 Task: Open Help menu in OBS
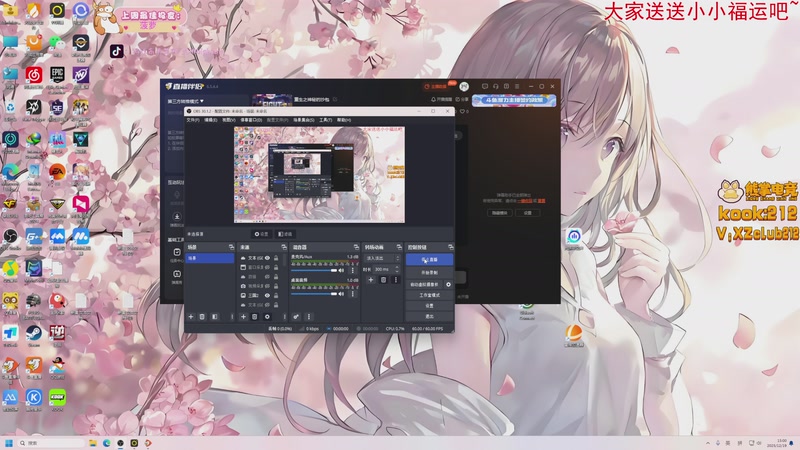344,120
